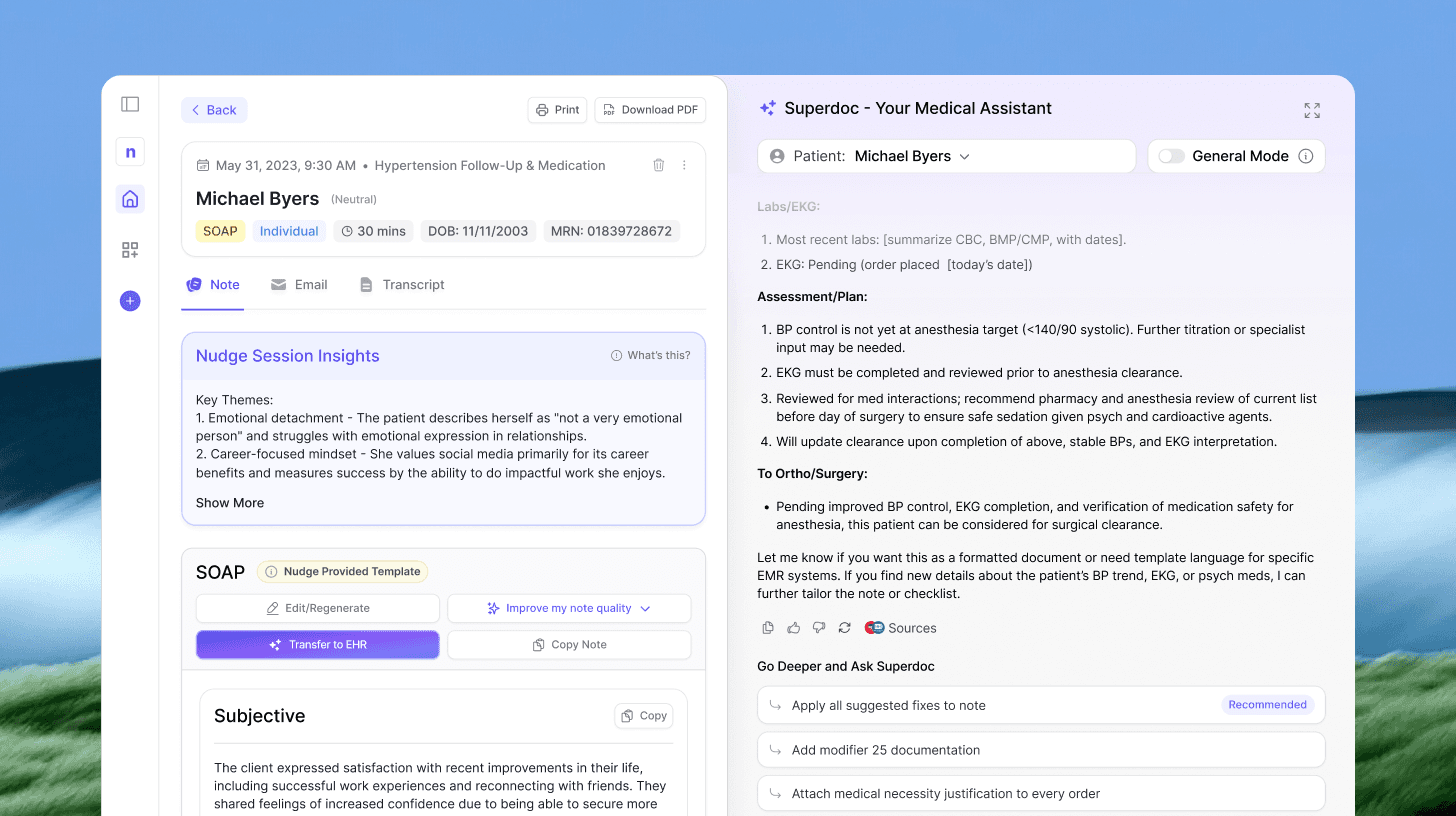Click the Go Deeper and Ask Superdoc heading
The height and width of the screenshot is (816, 1456).
click(x=846, y=666)
